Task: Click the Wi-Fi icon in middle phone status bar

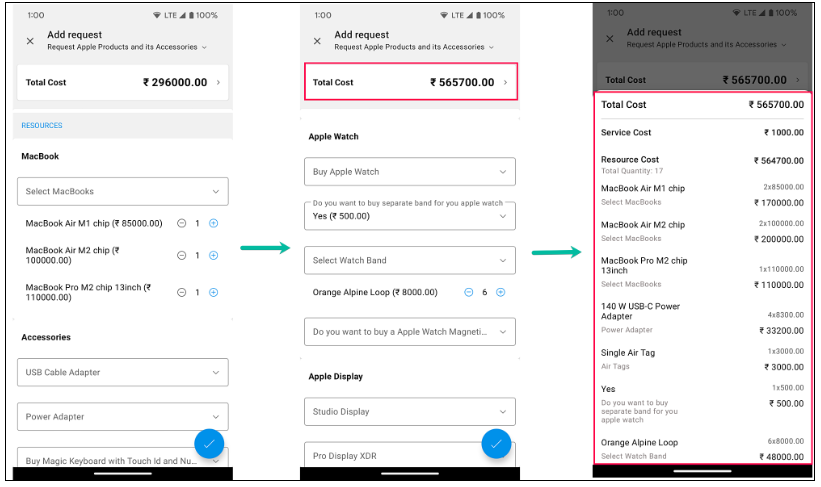Action: point(444,15)
